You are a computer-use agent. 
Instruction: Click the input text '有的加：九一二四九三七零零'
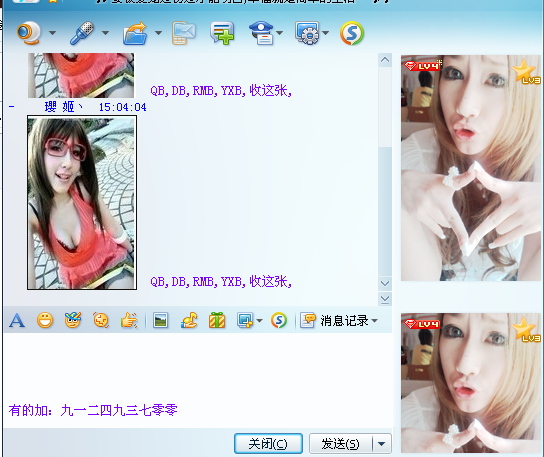(93, 410)
